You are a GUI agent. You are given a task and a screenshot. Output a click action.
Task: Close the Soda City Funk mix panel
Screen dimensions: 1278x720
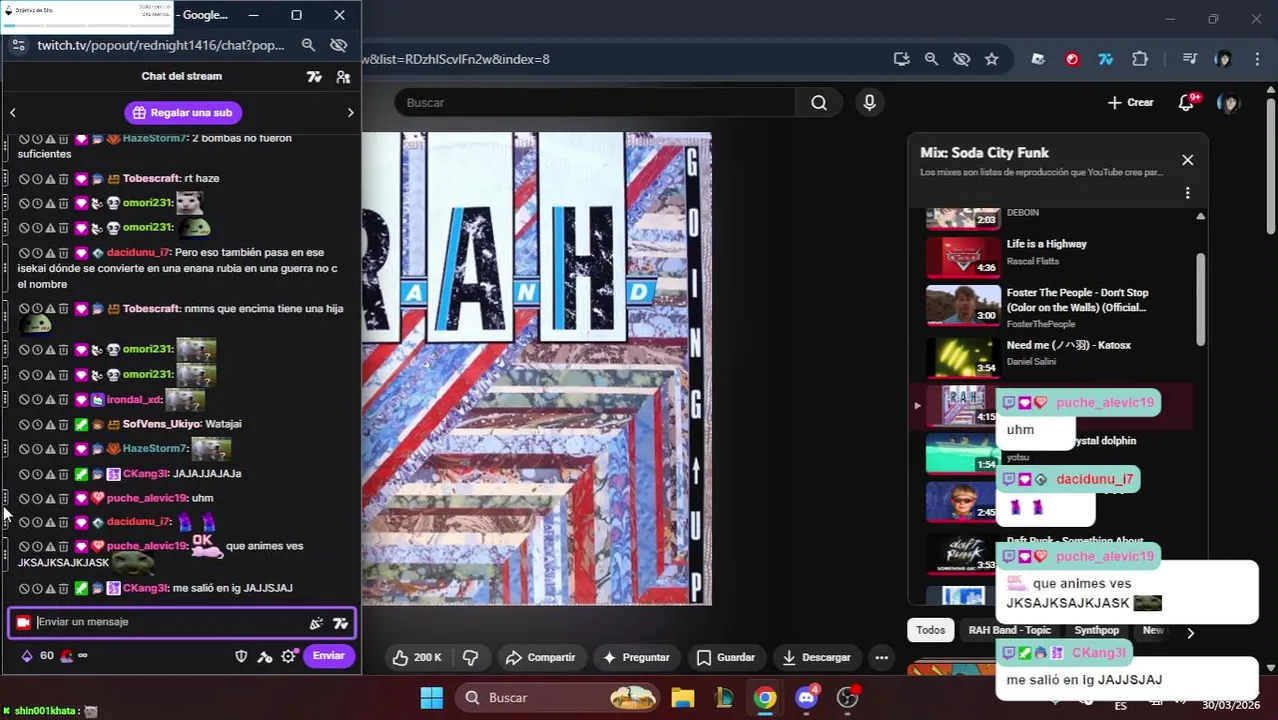pos(1187,160)
